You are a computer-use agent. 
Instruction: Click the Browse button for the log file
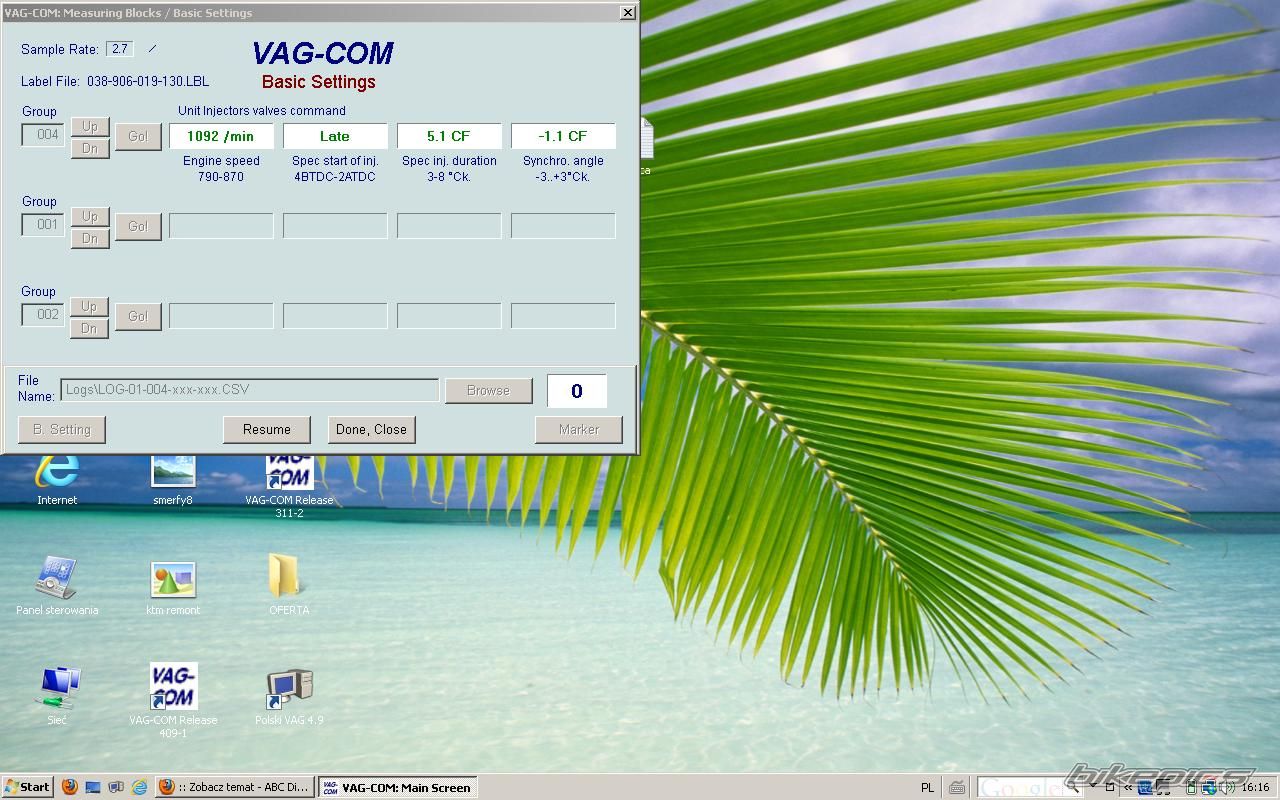point(488,390)
